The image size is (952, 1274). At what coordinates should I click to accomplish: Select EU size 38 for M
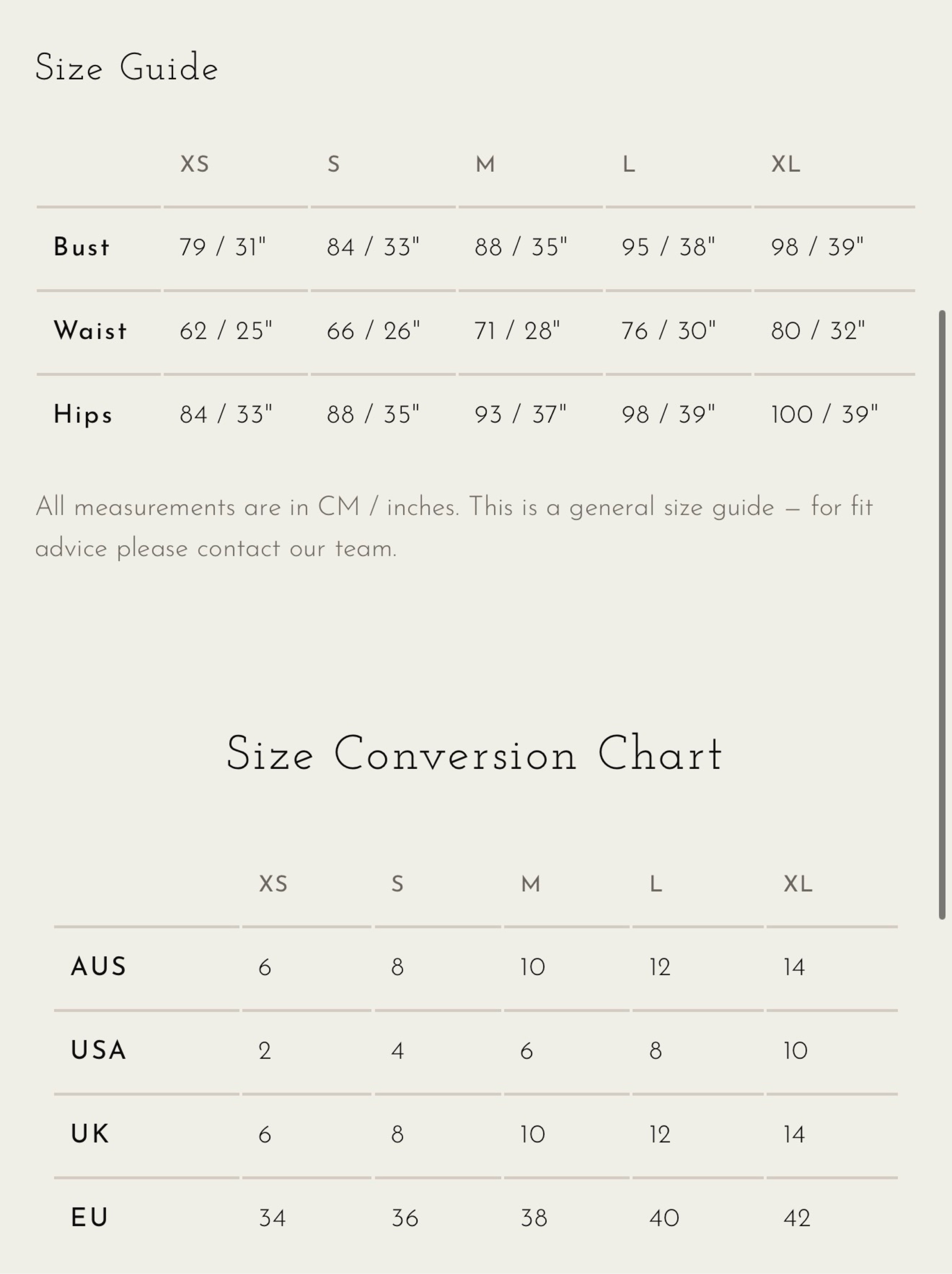coord(533,1218)
